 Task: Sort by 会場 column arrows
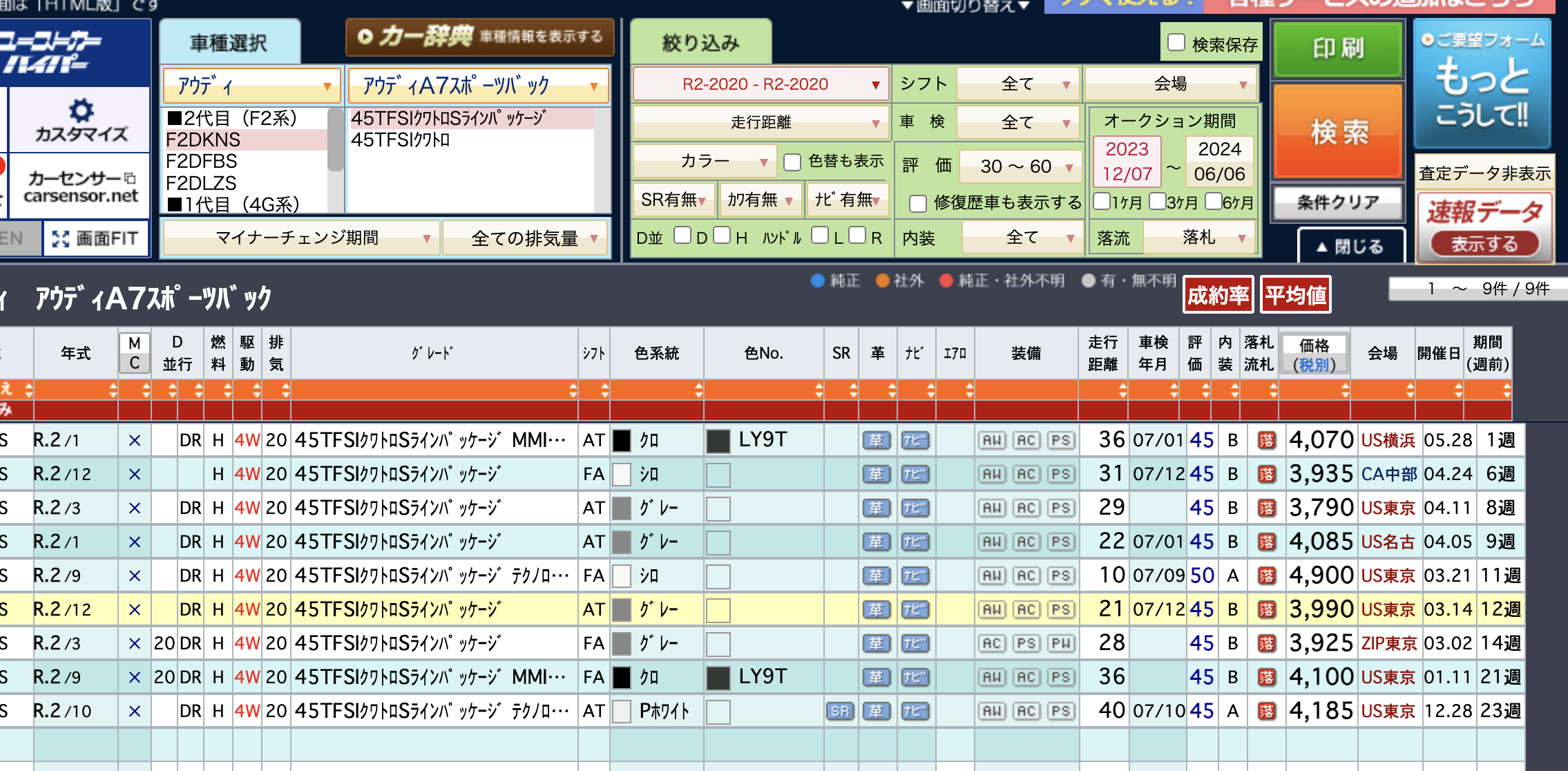point(1410,390)
